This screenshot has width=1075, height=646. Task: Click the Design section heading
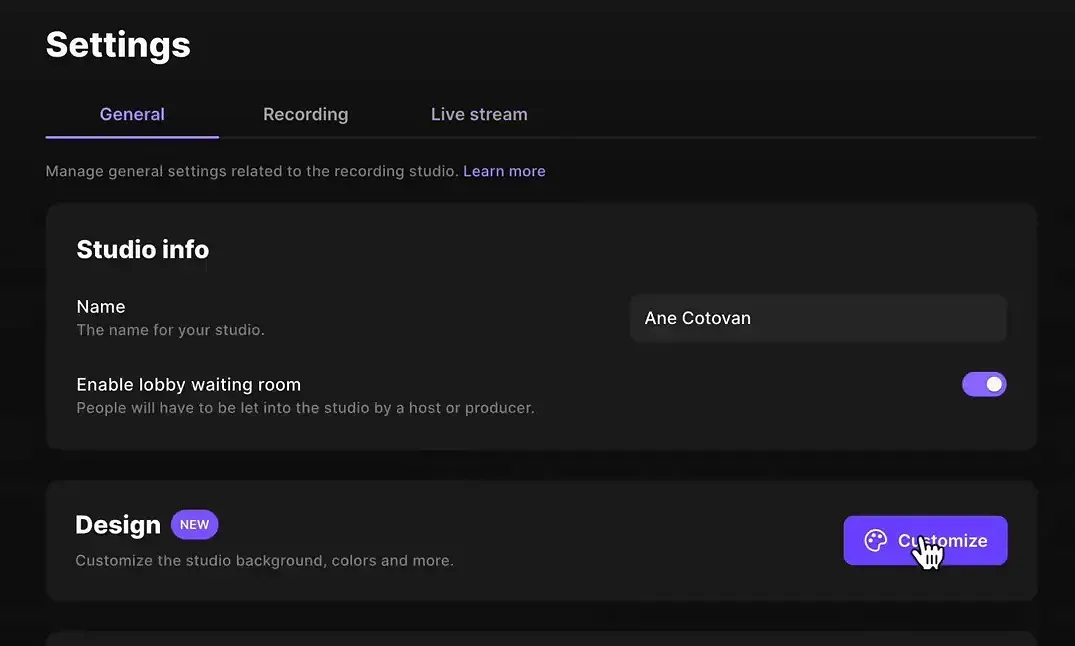(x=117, y=524)
